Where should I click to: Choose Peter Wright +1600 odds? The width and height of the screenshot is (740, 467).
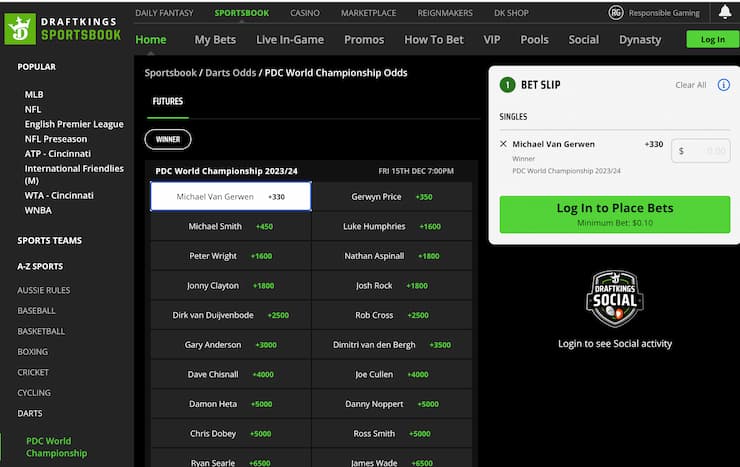coord(231,256)
